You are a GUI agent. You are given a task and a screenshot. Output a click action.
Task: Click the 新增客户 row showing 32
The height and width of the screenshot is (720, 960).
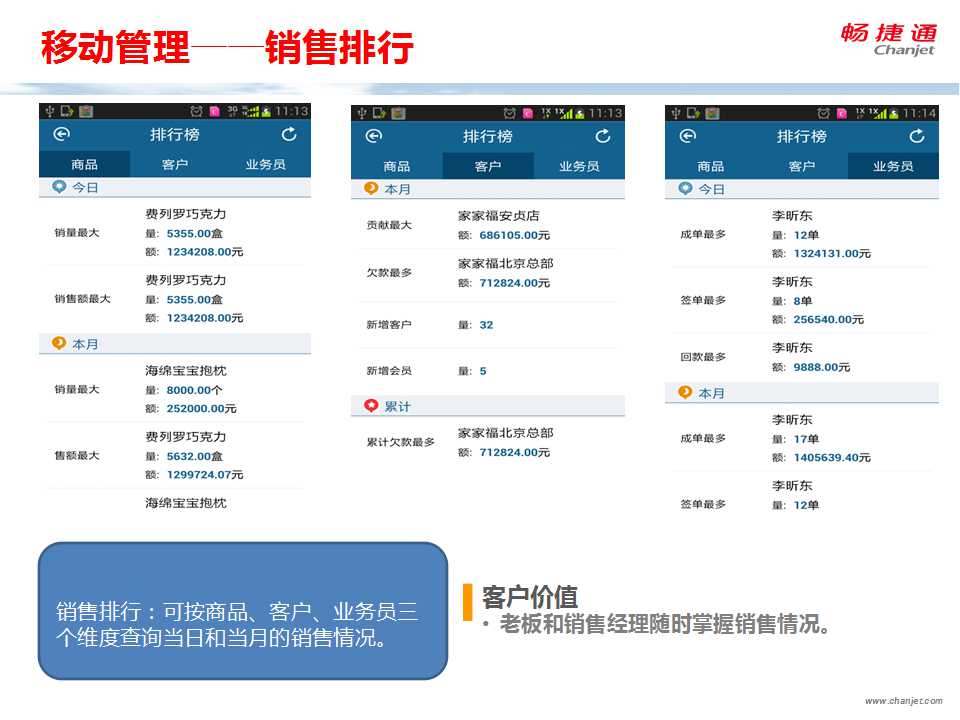(x=488, y=325)
